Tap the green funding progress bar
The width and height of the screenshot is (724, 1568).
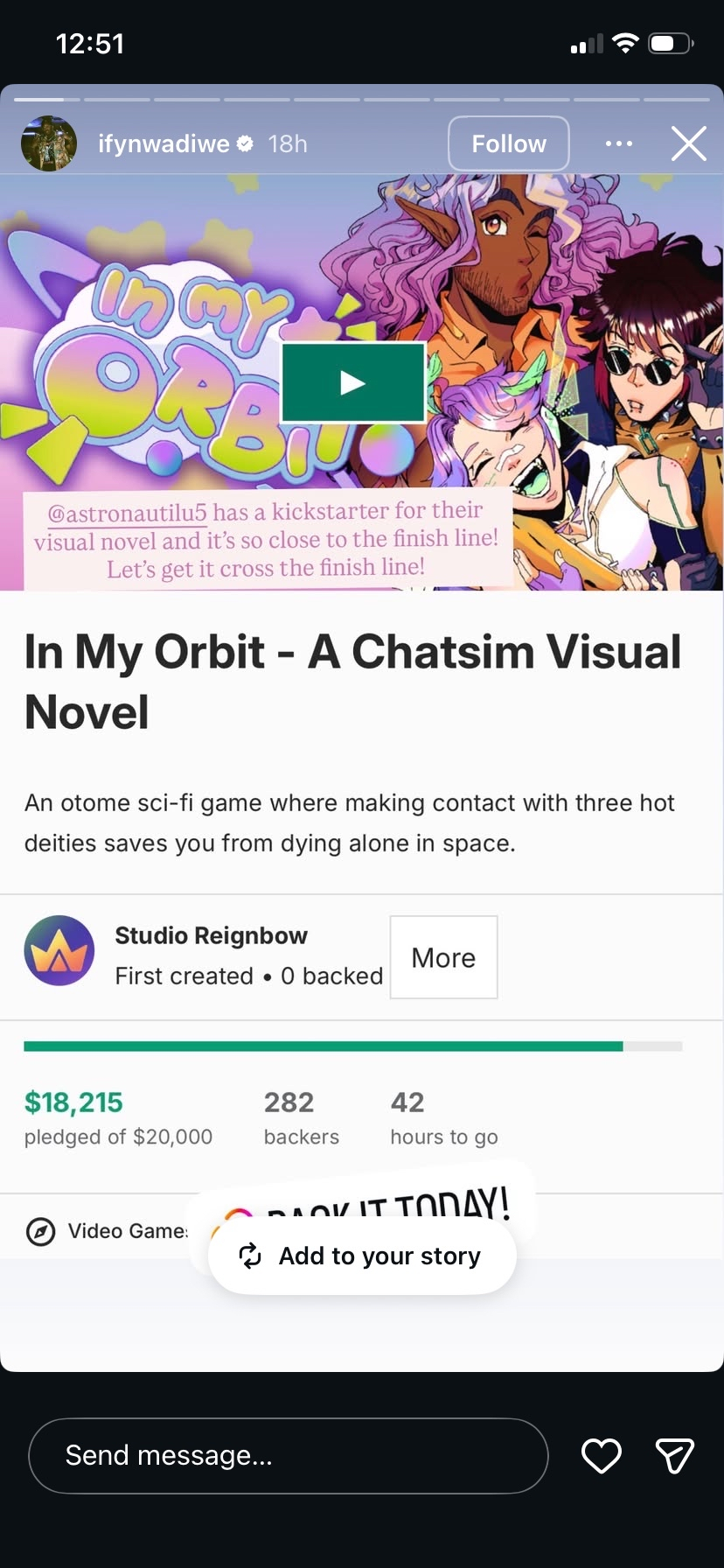(324, 1046)
